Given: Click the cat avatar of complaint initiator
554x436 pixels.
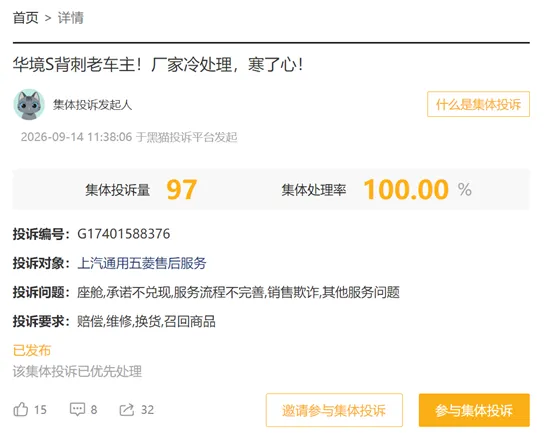Looking at the screenshot, I should pyautogui.click(x=29, y=105).
